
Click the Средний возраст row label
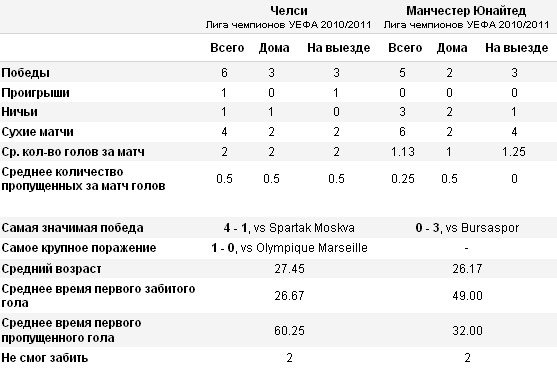click(52, 269)
